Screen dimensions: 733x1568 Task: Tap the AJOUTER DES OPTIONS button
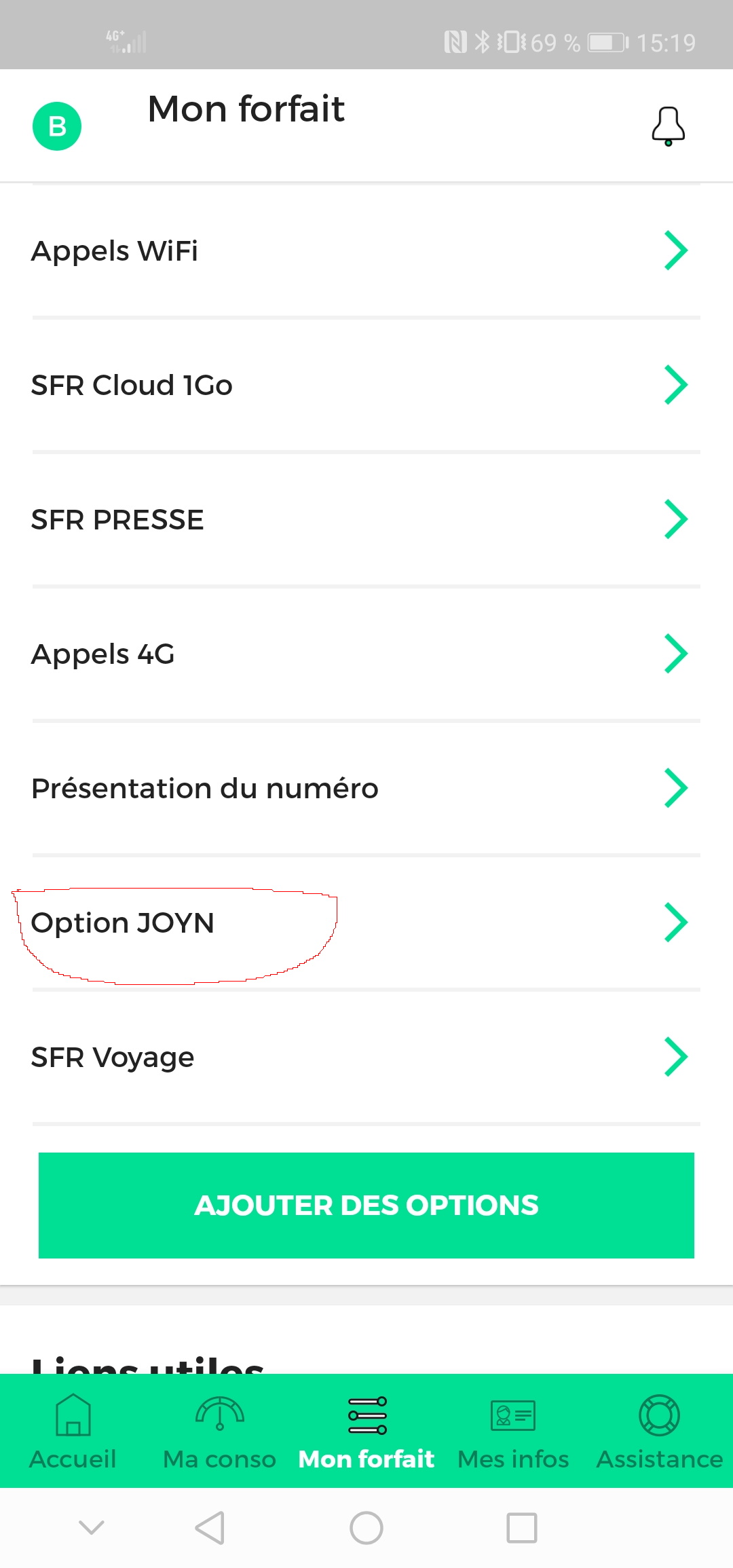[x=366, y=1206]
